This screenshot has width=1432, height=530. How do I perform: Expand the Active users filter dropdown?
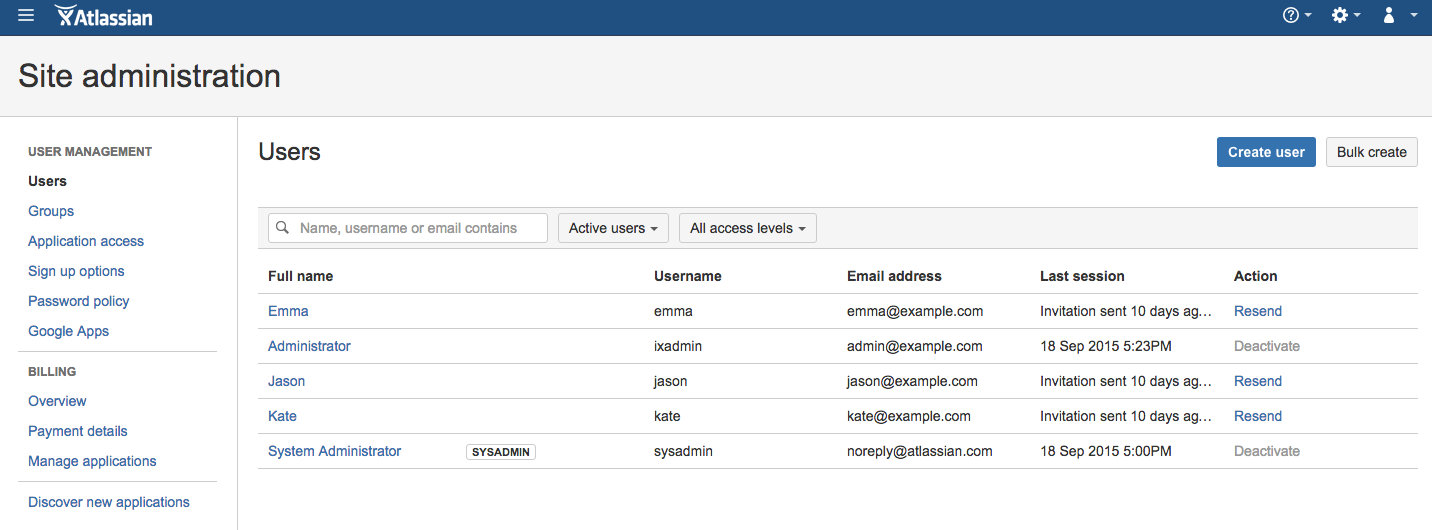coord(613,228)
